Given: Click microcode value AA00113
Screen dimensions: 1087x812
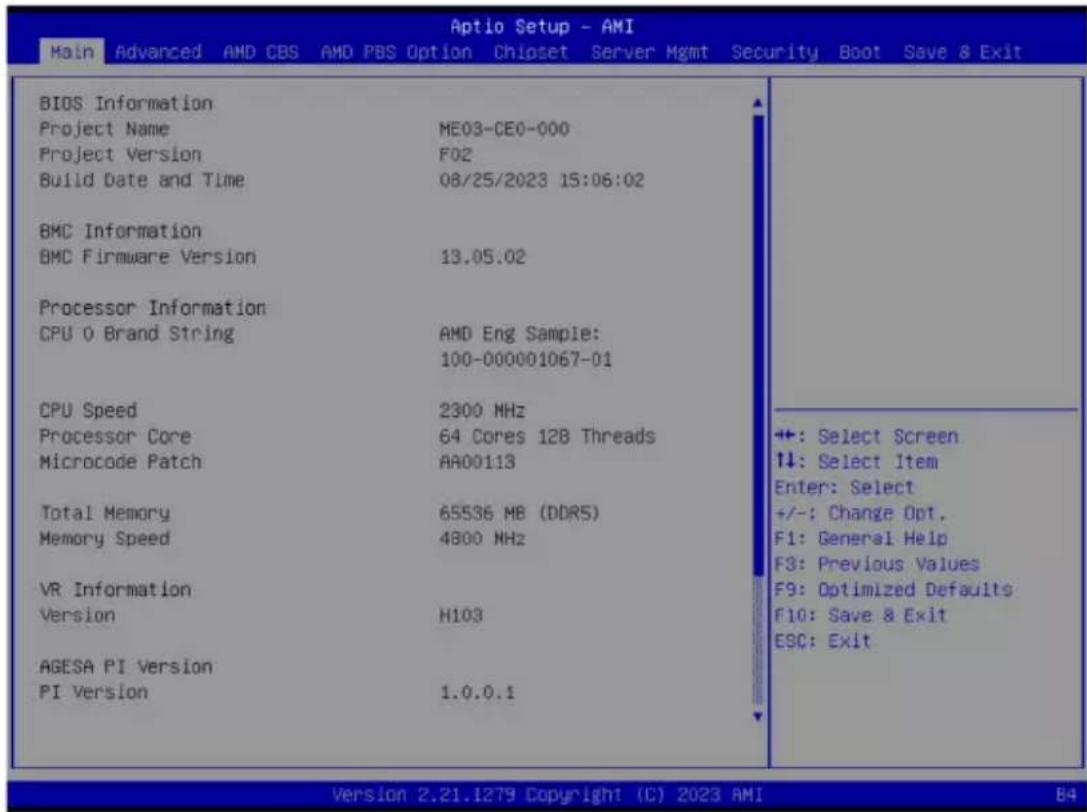Looking at the screenshot, I should pyautogui.click(x=477, y=462).
